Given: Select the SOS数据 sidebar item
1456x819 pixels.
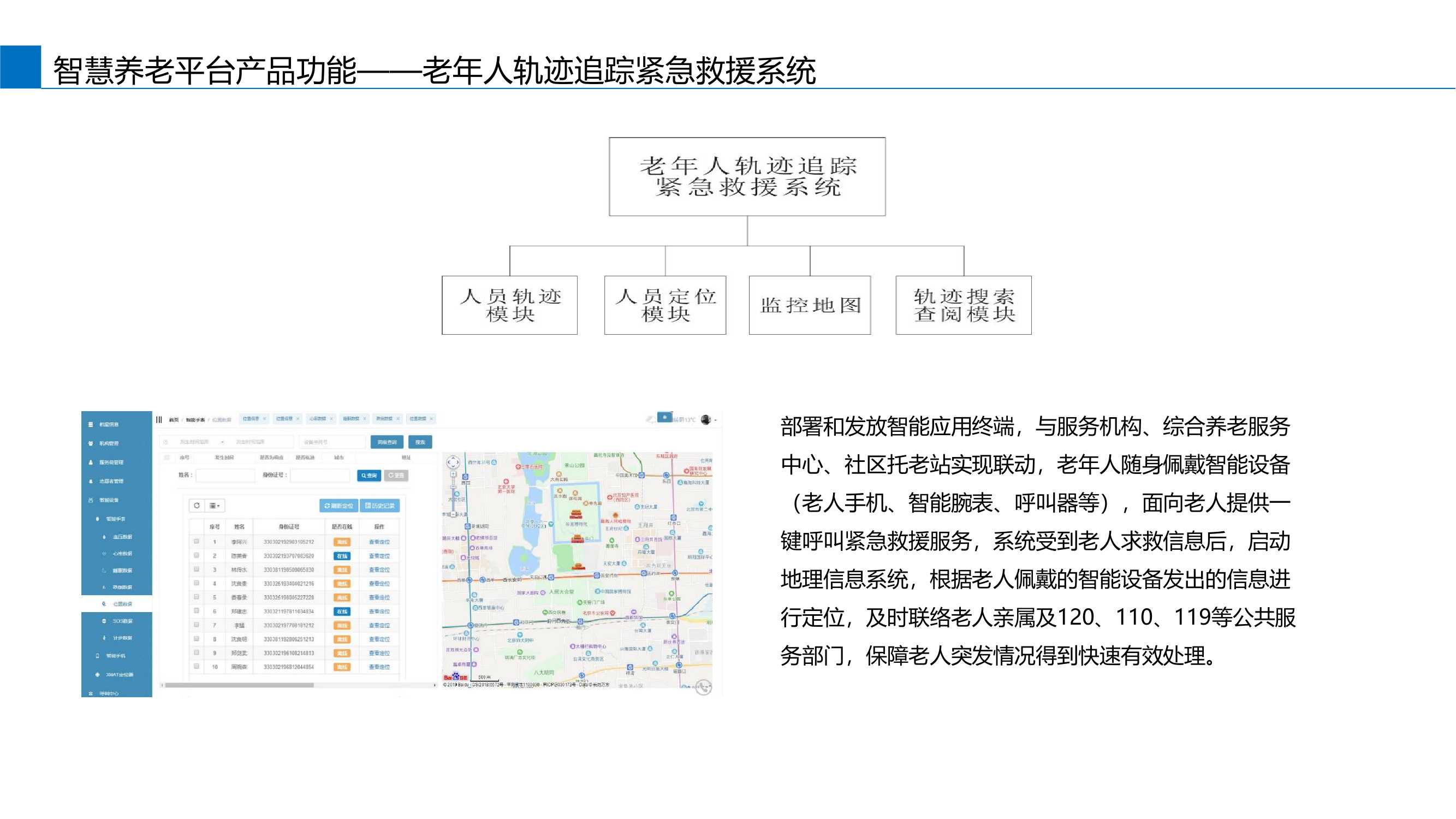Looking at the screenshot, I should [122, 621].
